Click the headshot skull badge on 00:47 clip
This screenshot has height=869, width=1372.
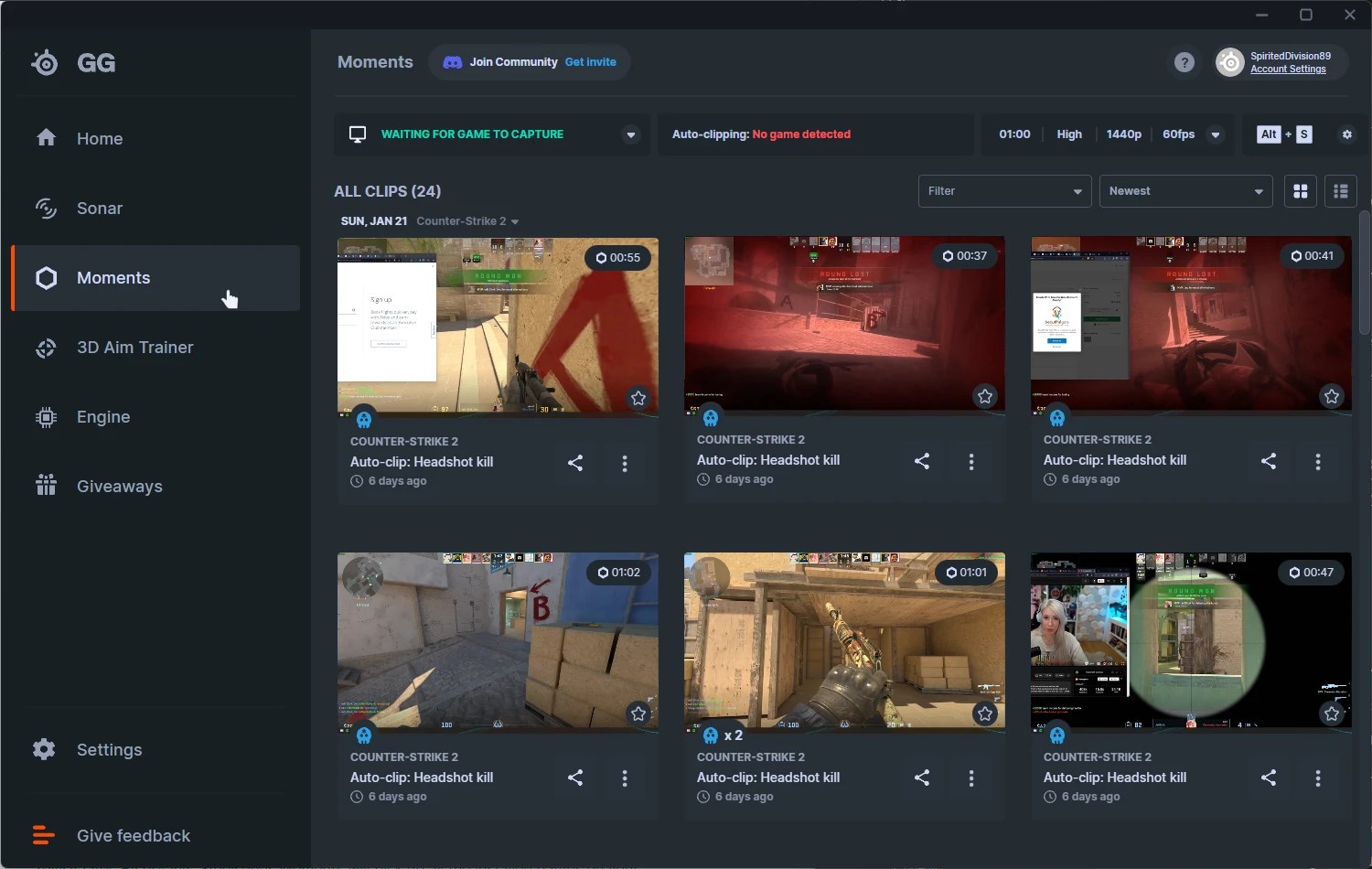tap(1057, 735)
